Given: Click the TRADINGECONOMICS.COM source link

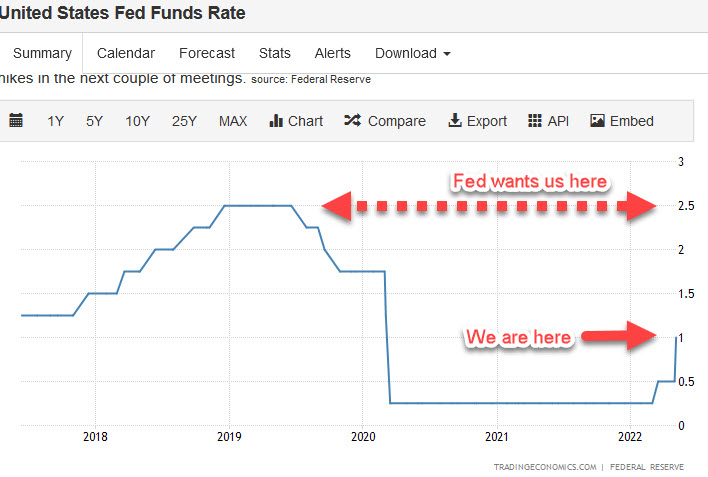Looking at the screenshot, I should coord(544,467).
